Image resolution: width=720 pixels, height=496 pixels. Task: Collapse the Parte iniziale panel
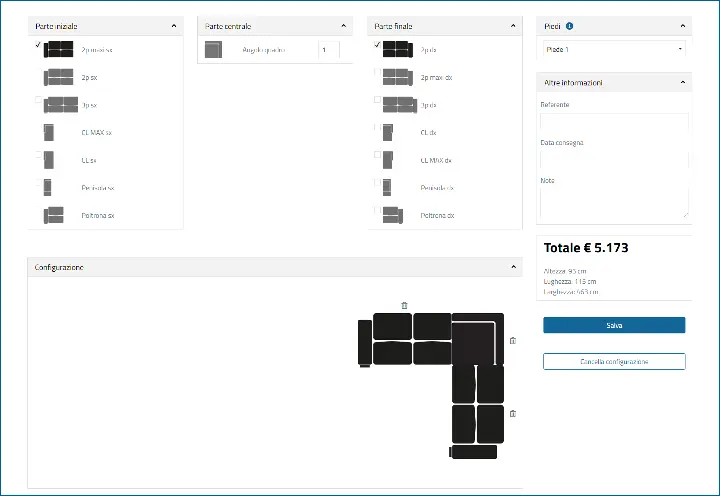point(174,26)
